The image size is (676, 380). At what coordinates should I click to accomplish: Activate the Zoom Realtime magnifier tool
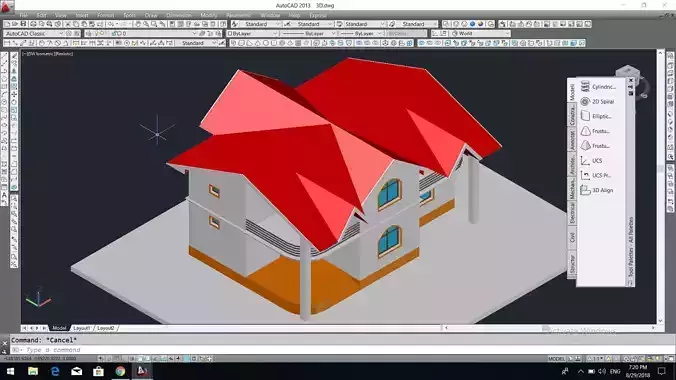pos(146,24)
